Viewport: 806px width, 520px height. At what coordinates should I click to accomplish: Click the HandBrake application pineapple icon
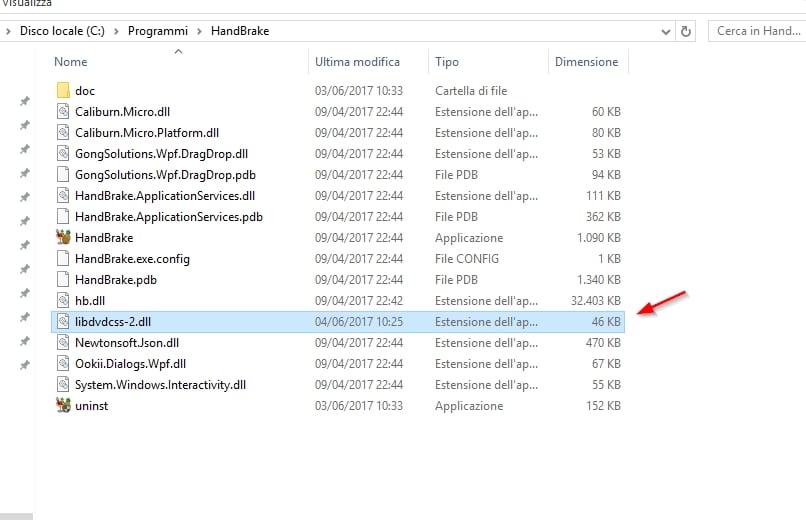(x=63, y=237)
